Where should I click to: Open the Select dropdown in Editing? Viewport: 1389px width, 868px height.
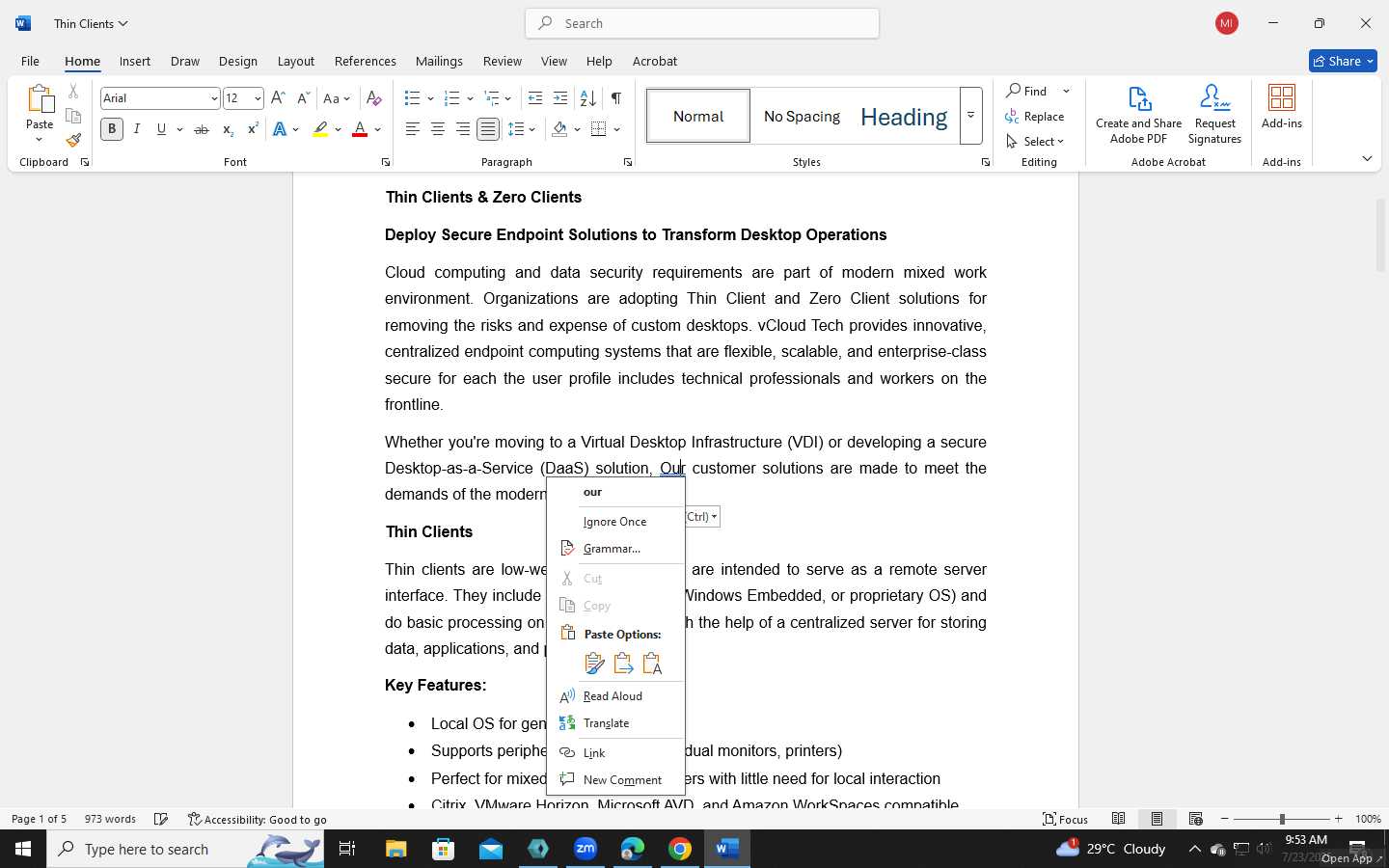point(1035,141)
